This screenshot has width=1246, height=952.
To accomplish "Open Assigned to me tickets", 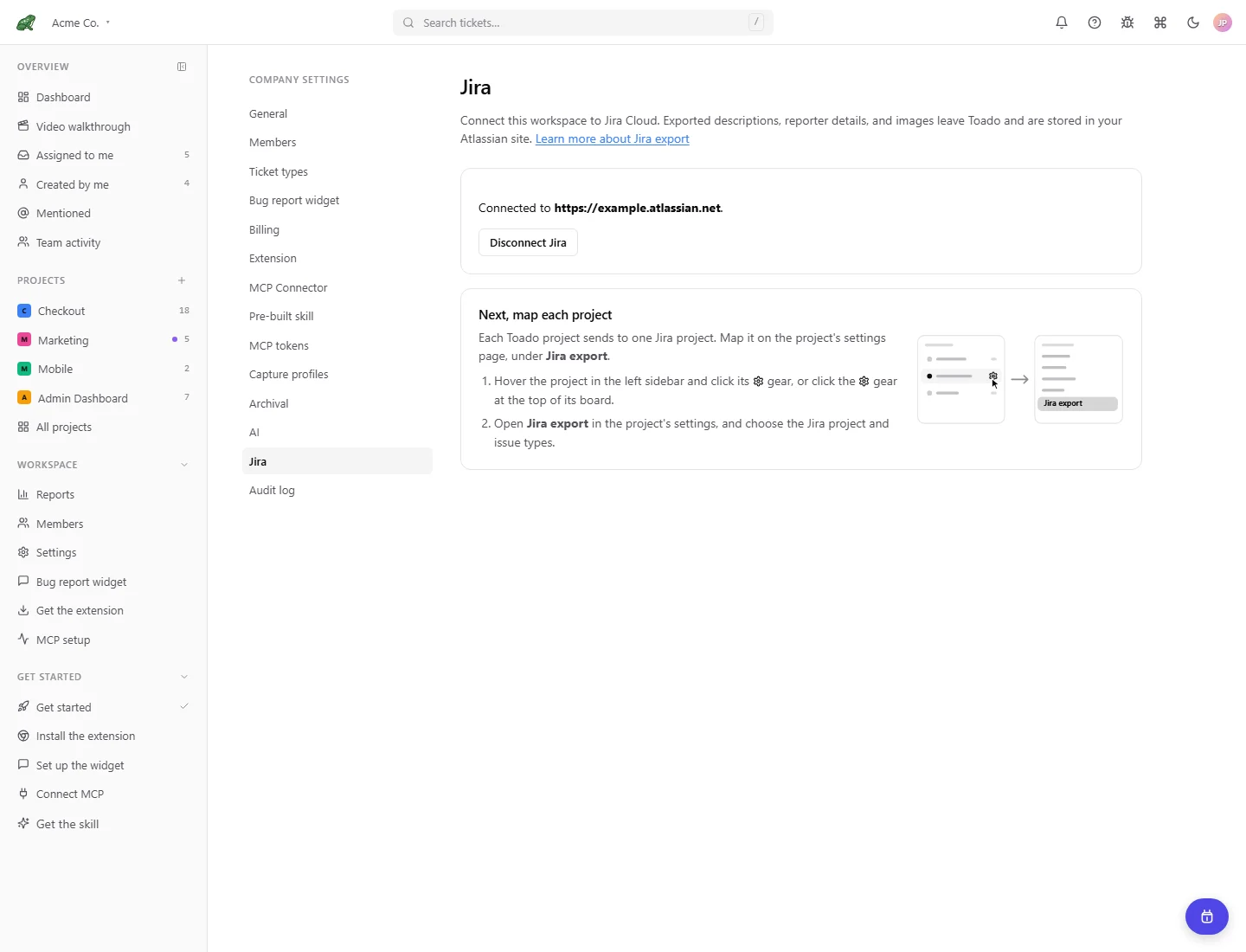I will 104,155.
